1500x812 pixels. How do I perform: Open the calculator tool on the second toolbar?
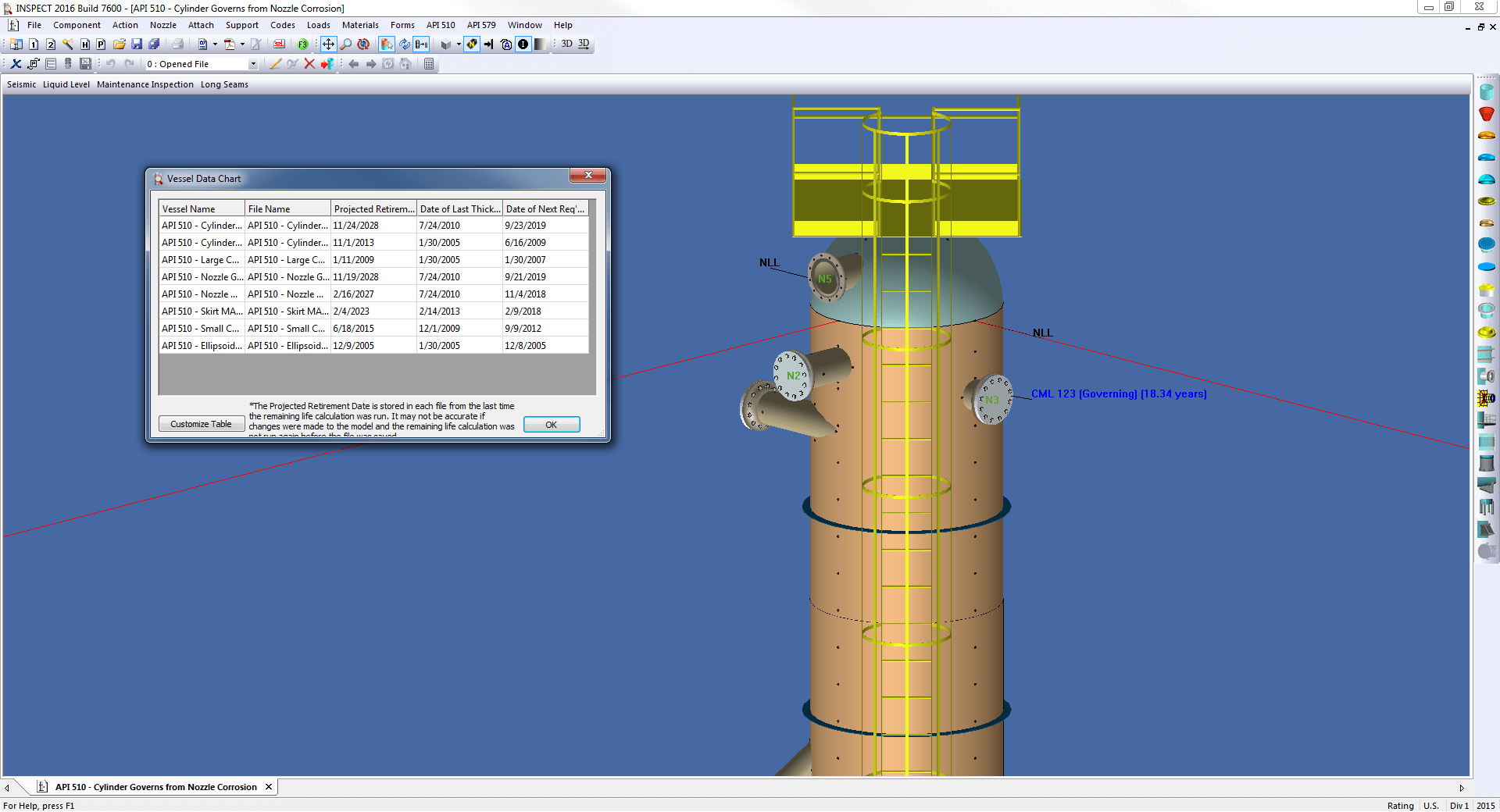click(x=429, y=64)
